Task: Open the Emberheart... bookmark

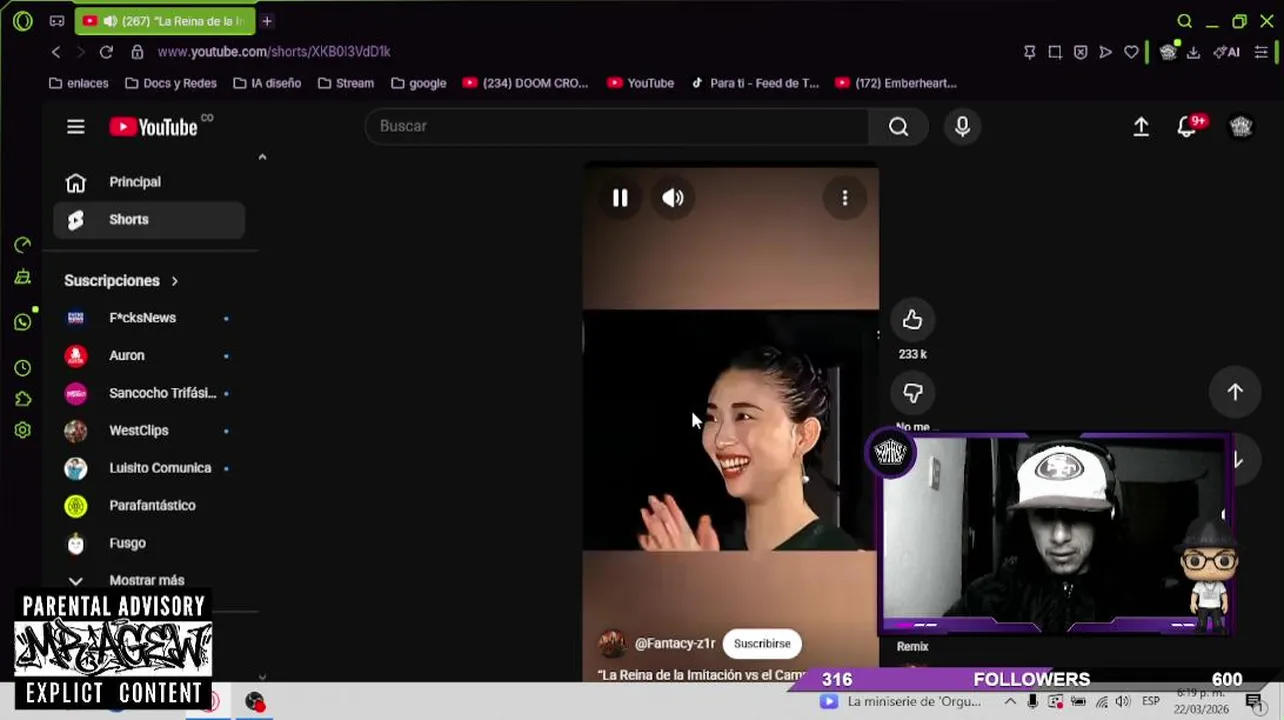Action: coord(896,83)
